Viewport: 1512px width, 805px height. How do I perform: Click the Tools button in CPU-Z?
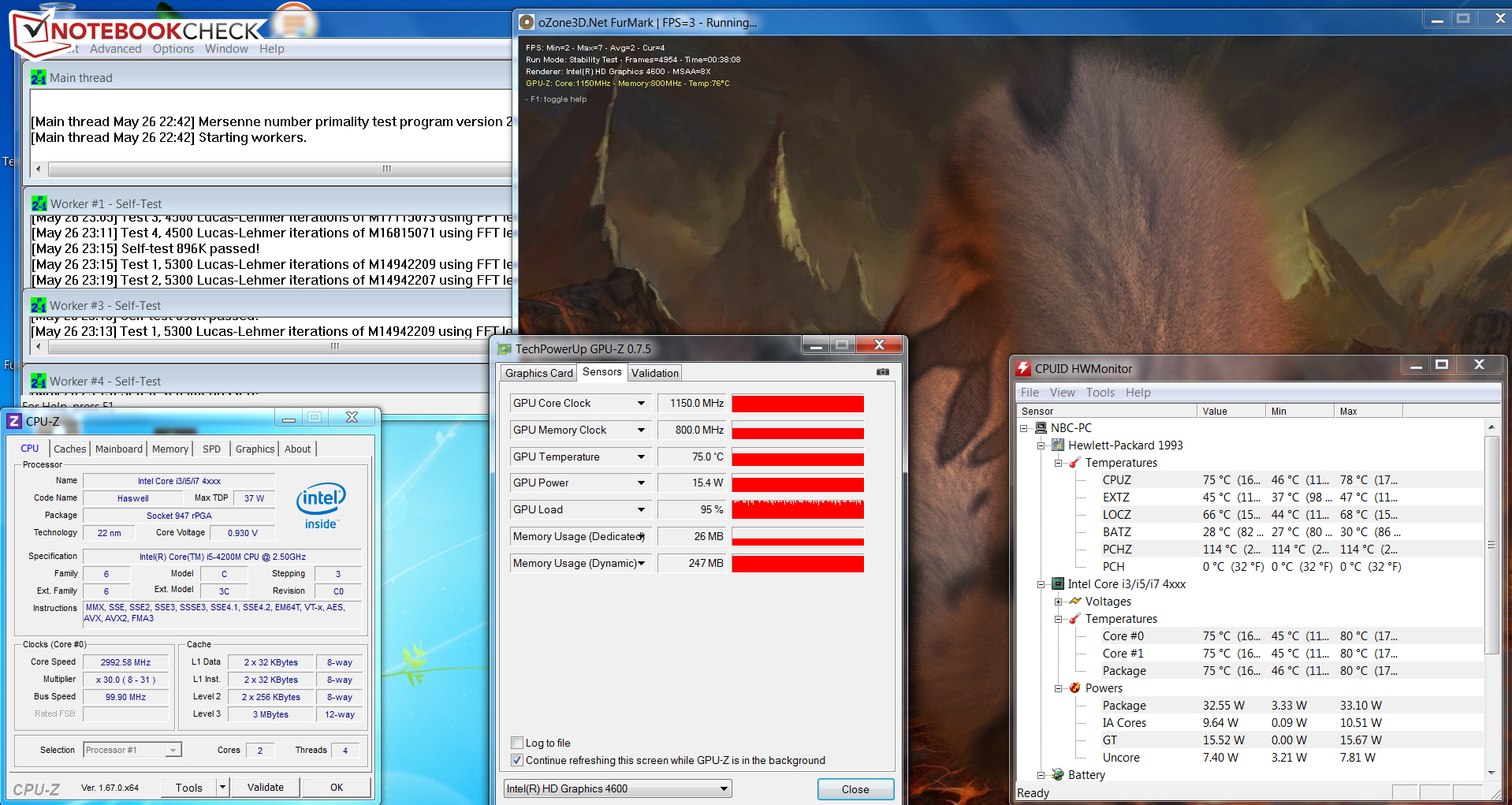pos(189,787)
